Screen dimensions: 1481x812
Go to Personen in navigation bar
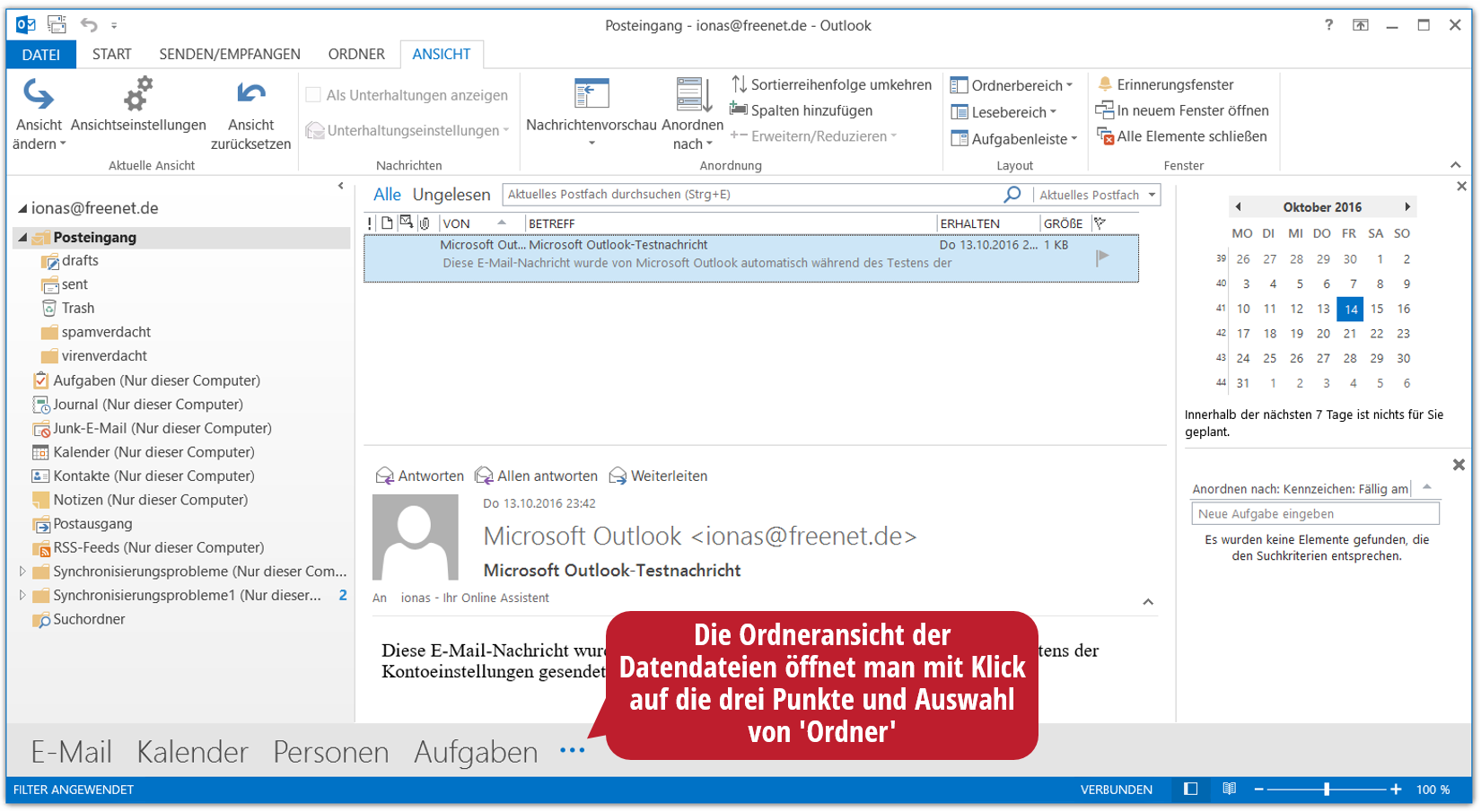pos(331,752)
